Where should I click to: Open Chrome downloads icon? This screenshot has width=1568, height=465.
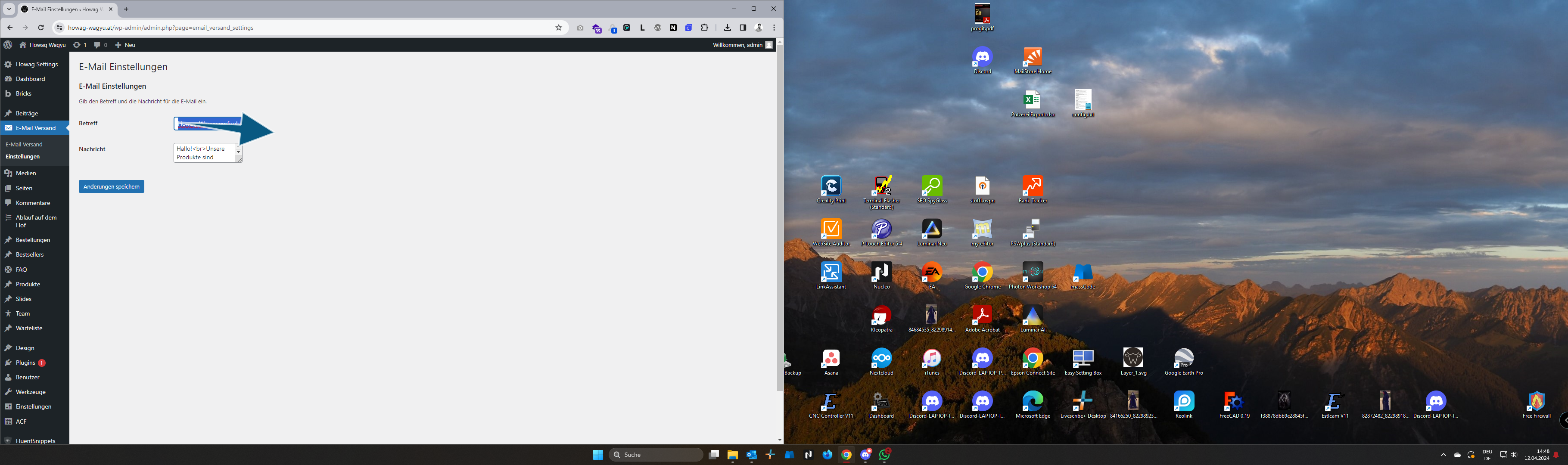[x=728, y=28]
